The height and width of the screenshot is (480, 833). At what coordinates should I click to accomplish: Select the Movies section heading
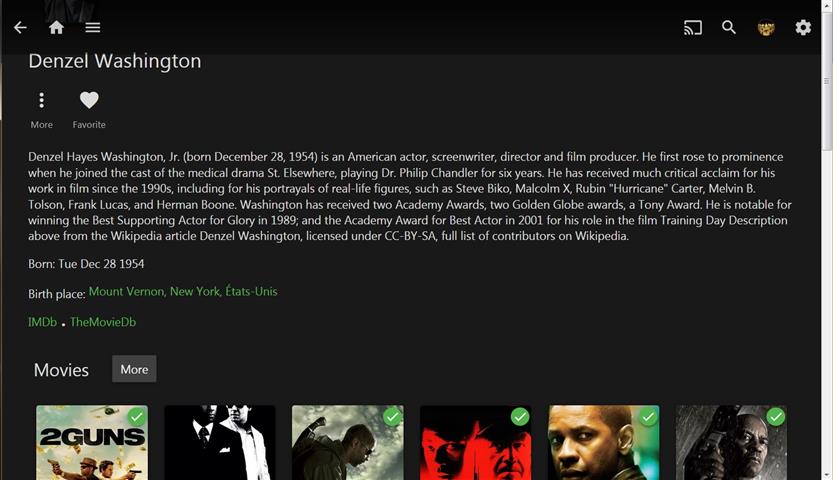point(61,370)
